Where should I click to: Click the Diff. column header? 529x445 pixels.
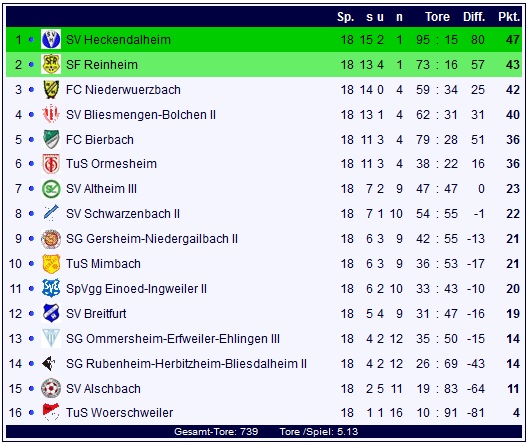coord(474,17)
